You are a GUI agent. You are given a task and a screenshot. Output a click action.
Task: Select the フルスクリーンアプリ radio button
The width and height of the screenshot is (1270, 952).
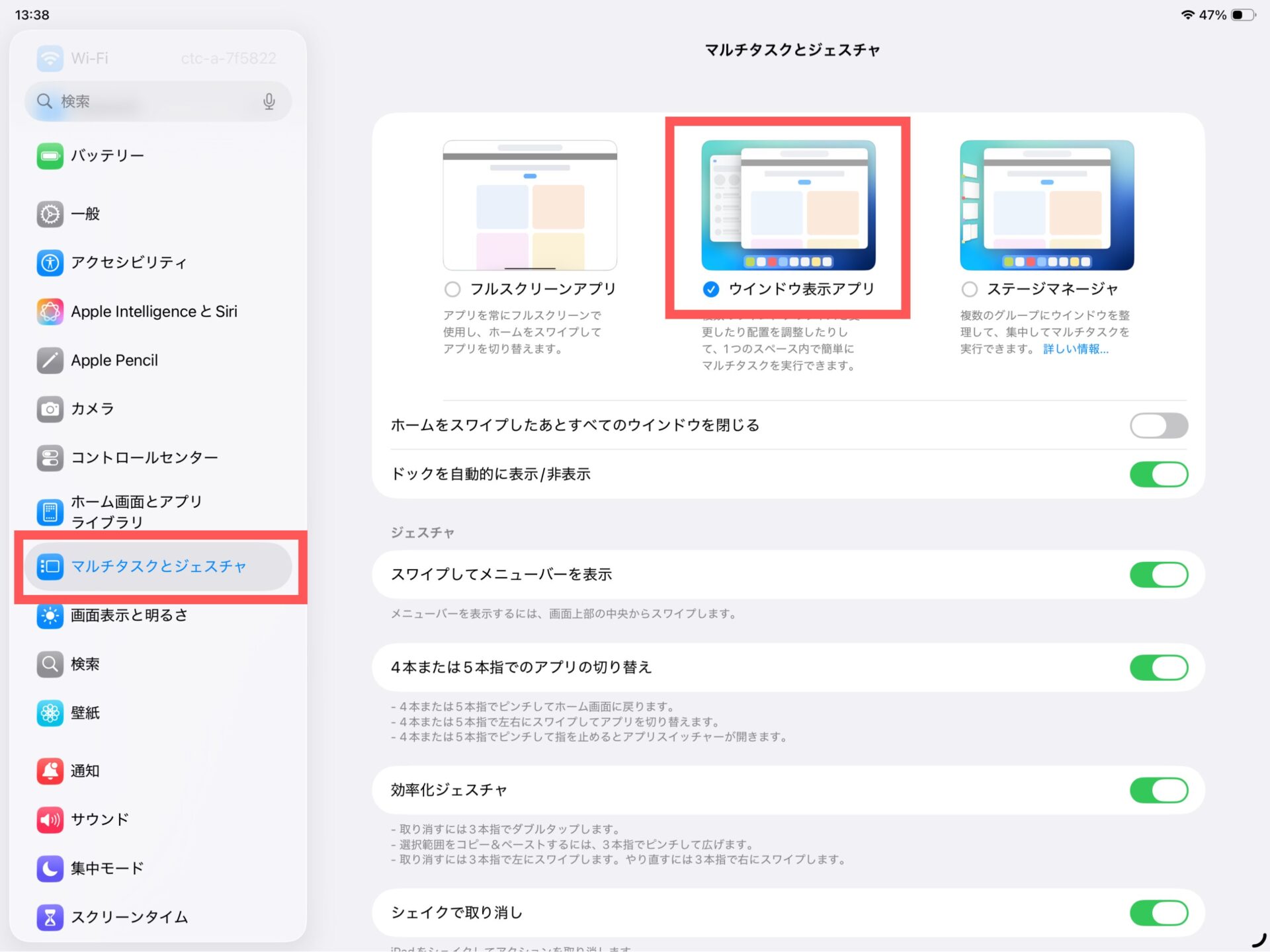point(452,289)
